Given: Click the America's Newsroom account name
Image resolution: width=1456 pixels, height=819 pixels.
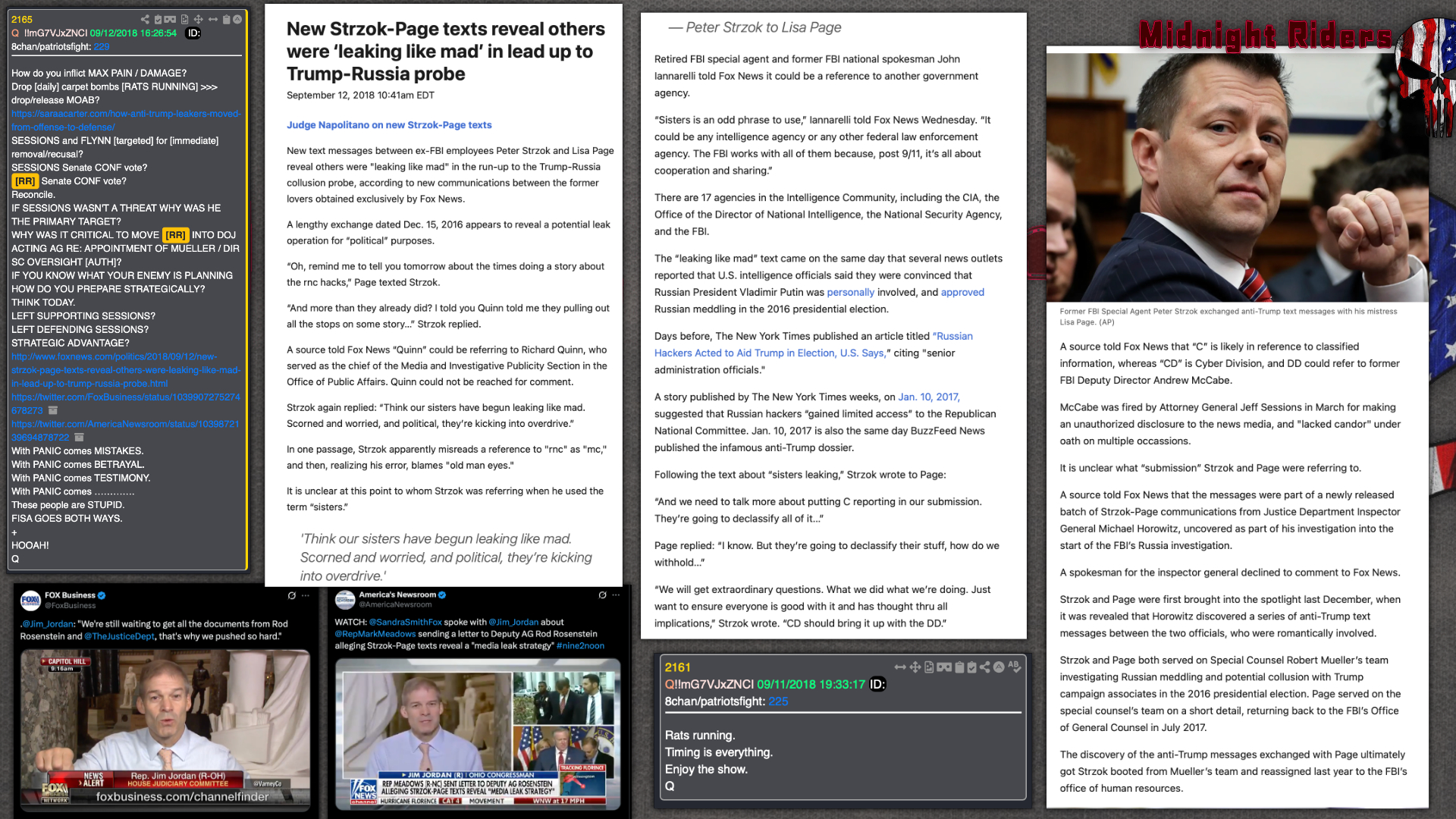Looking at the screenshot, I should tap(397, 595).
